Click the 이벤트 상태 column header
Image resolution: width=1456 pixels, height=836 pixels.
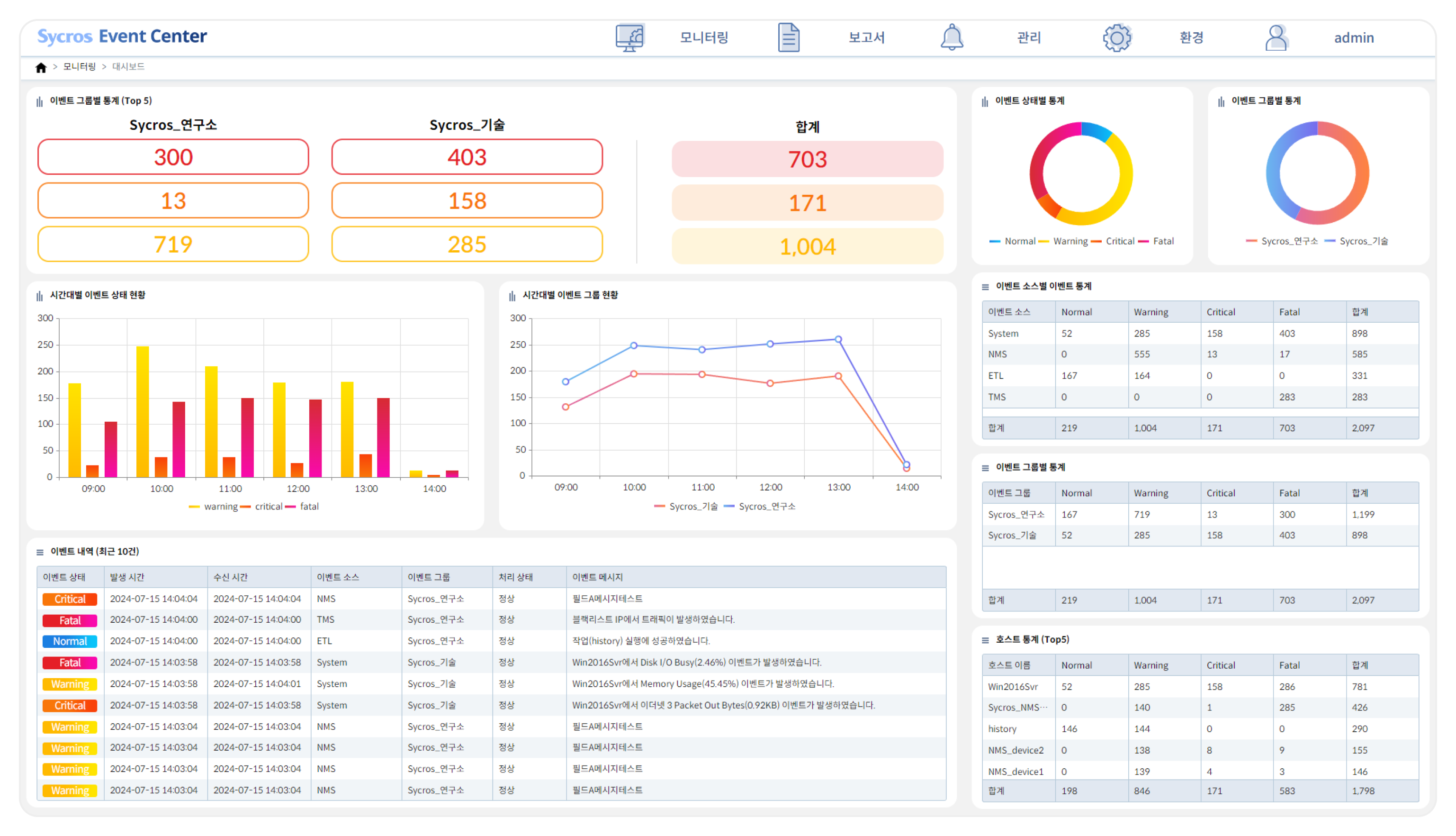tap(64, 577)
